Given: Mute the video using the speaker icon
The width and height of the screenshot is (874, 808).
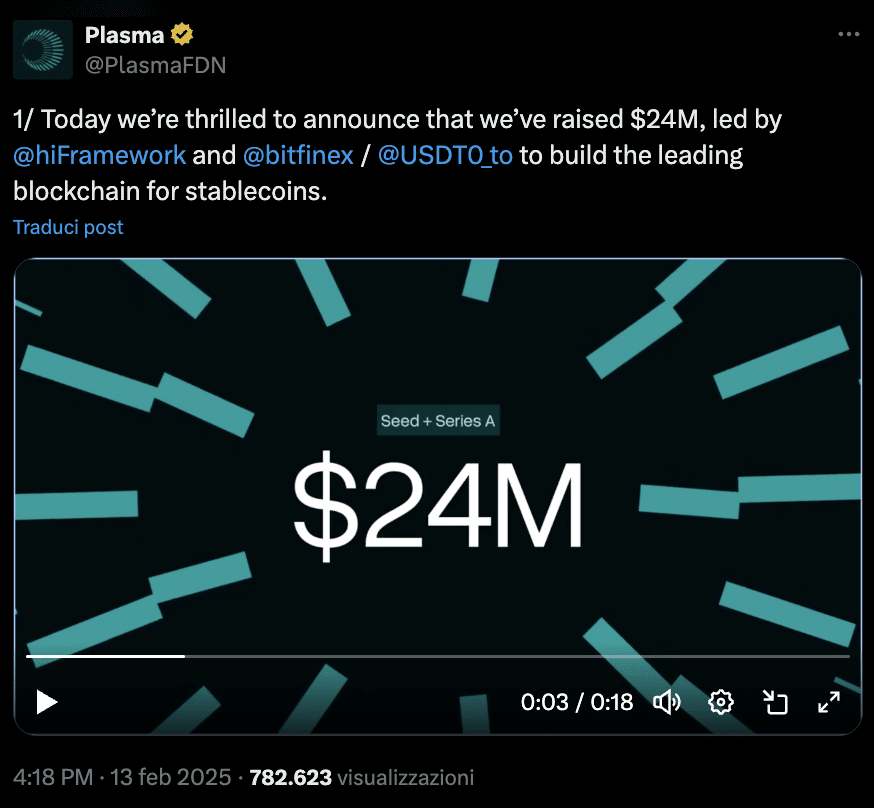Looking at the screenshot, I should coord(667,702).
